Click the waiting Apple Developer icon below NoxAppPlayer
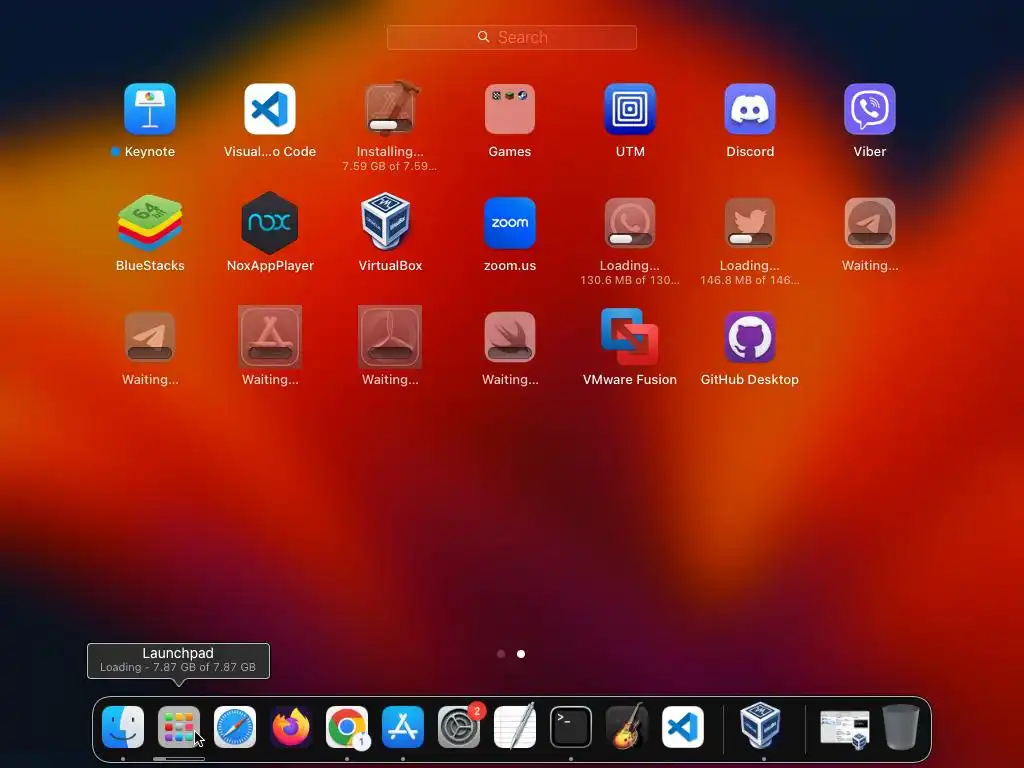Image resolution: width=1024 pixels, height=768 pixels. (270, 337)
